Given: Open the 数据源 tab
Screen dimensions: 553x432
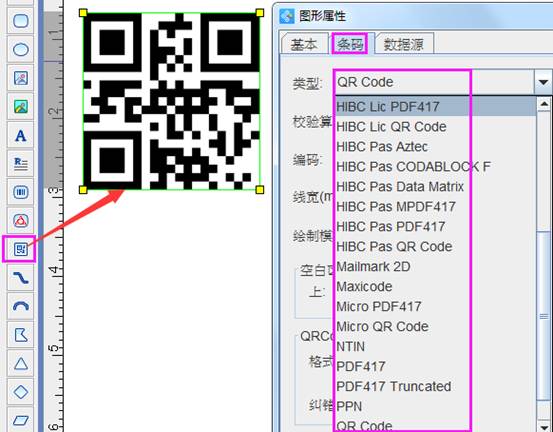Looking at the screenshot, I should 403,44.
